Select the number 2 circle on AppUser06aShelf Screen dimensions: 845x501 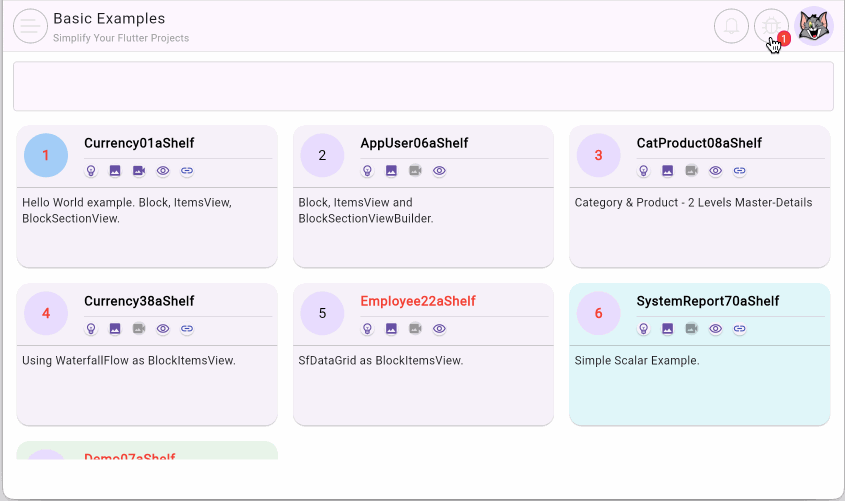click(322, 155)
